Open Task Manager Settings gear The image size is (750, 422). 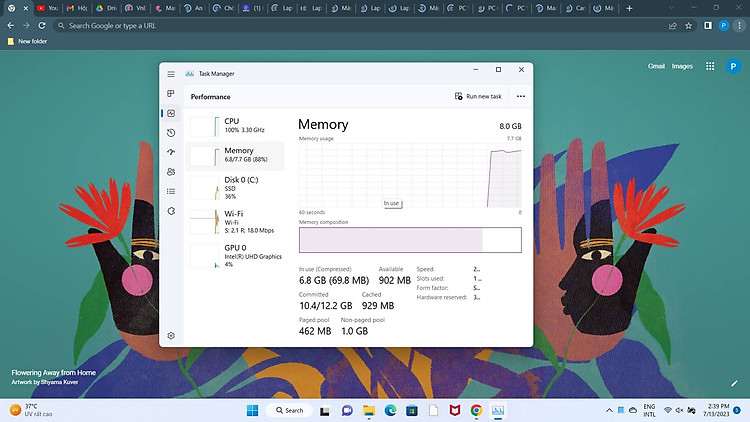tap(171, 335)
